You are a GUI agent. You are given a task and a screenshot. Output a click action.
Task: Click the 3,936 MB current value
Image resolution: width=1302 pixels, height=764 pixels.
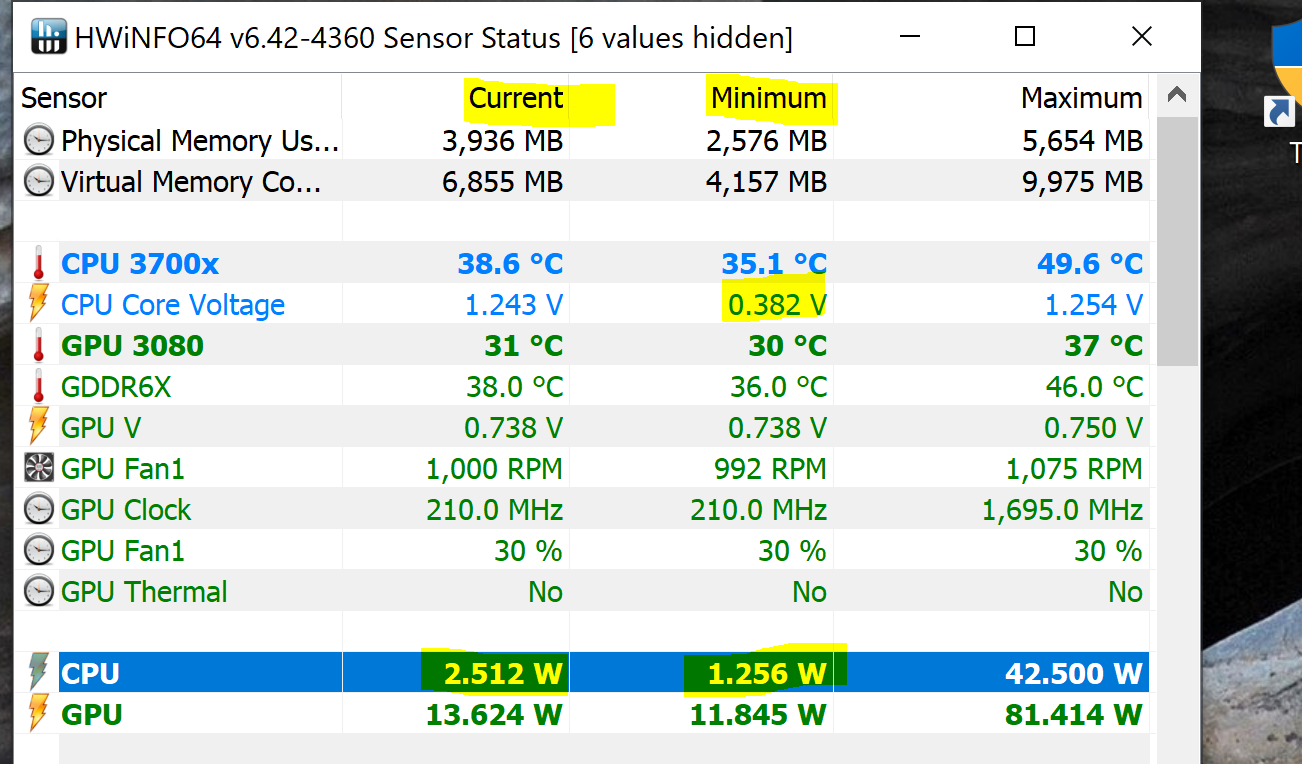(x=503, y=141)
